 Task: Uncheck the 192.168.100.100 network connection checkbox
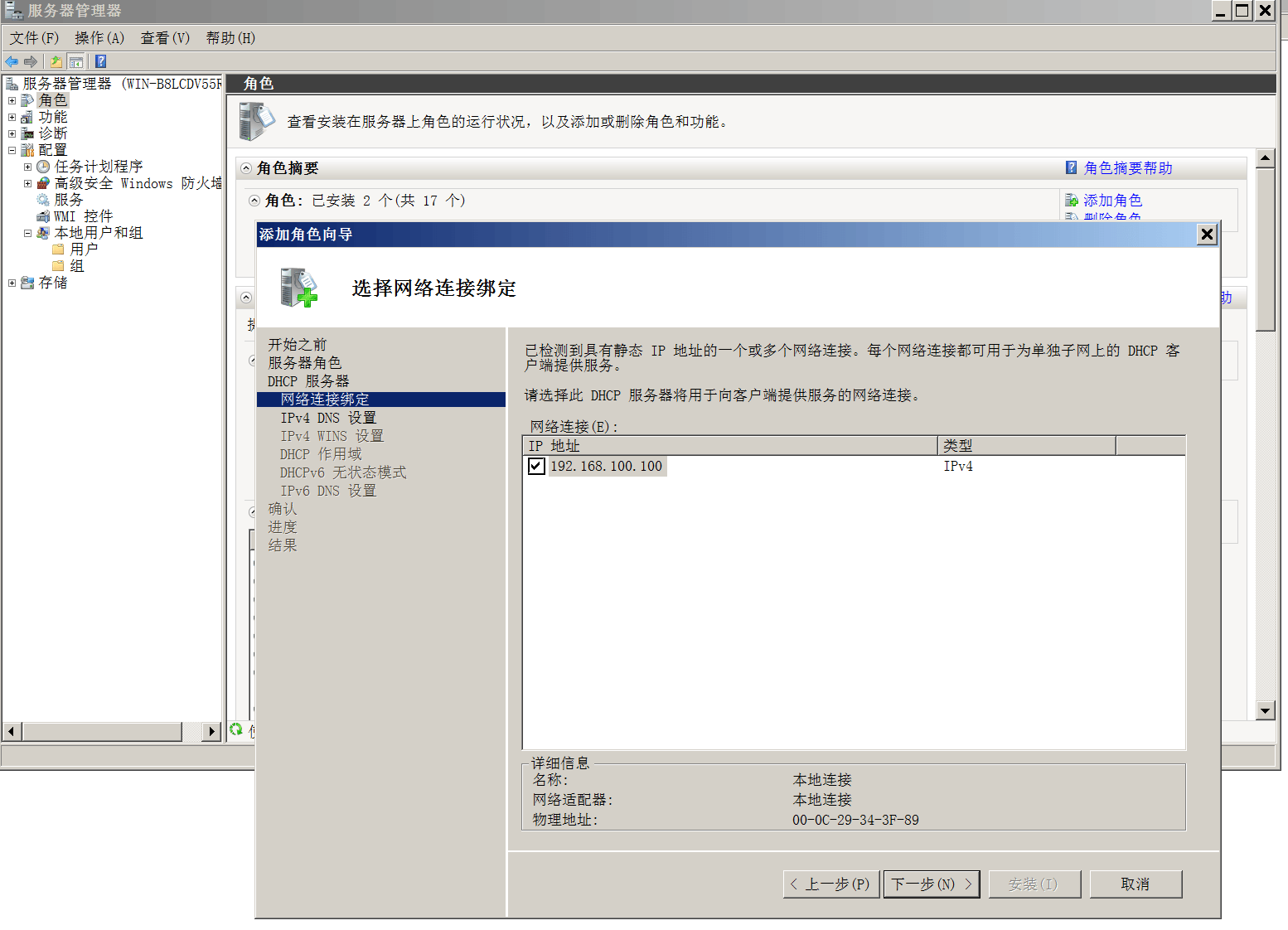[x=536, y=466]
